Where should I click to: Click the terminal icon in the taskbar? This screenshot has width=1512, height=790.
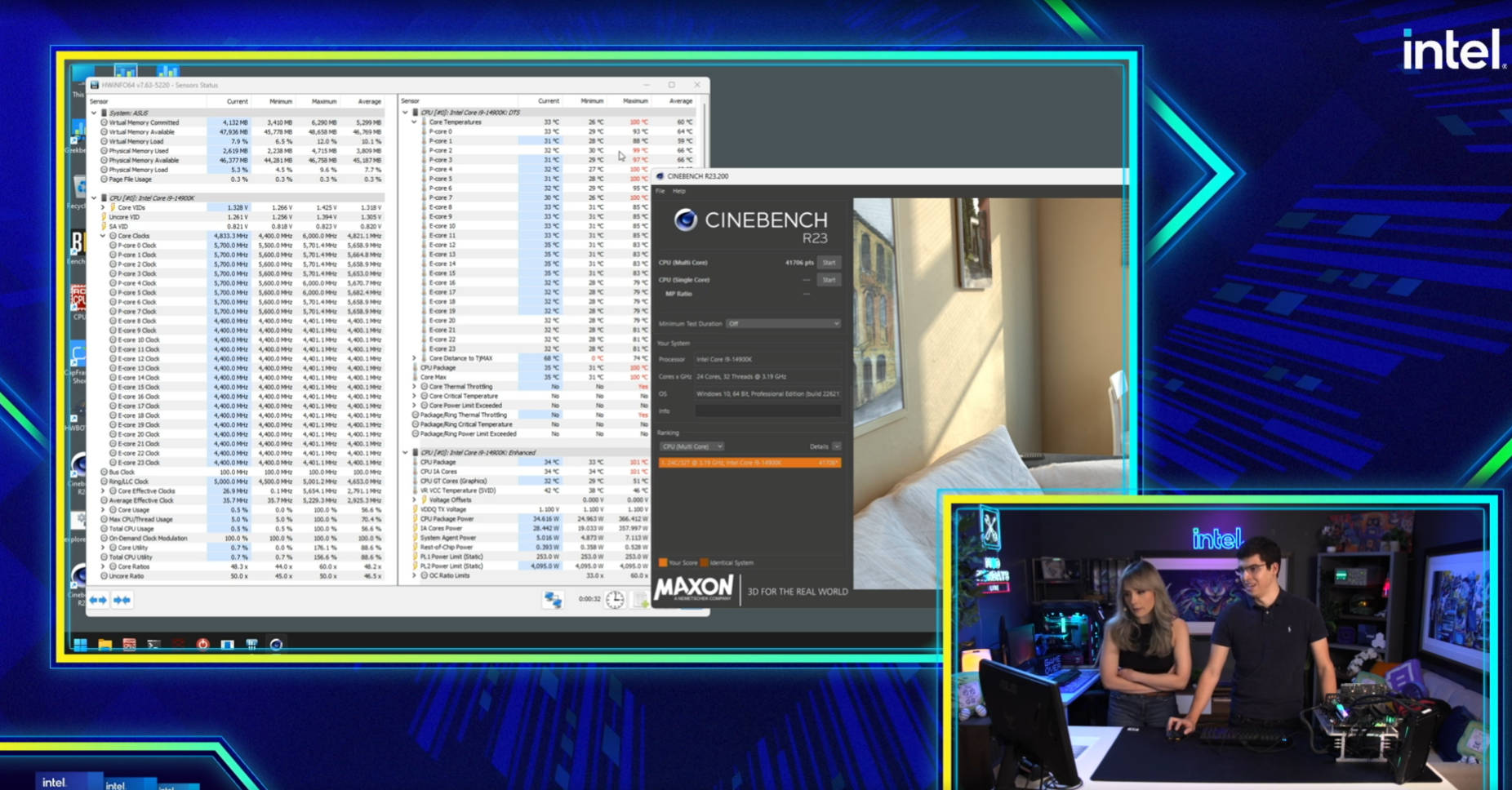[153, 645]
